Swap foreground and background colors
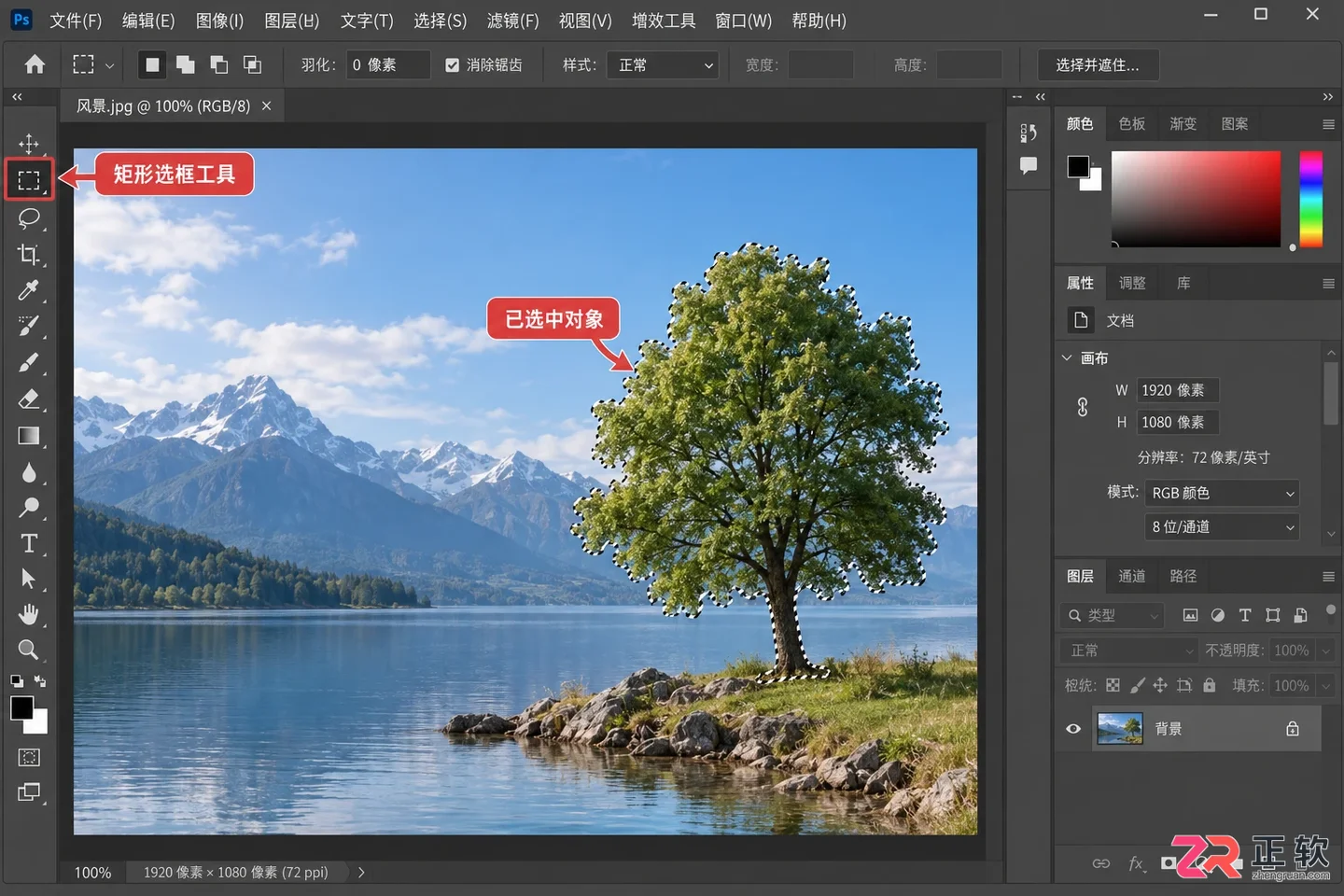 (x=40, y=681)
